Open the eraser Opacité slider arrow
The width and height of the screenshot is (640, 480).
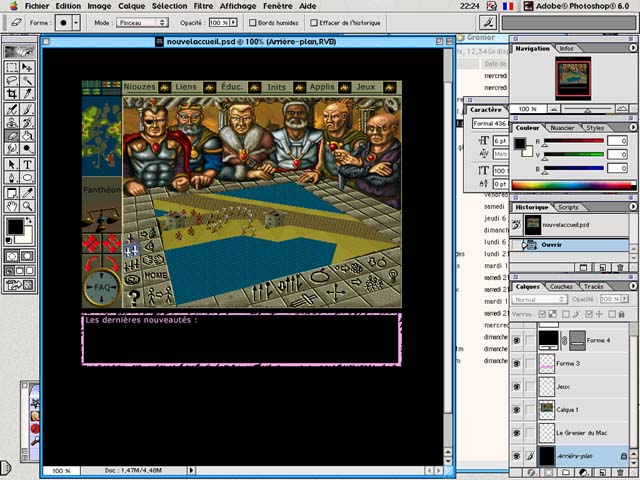pyautogui.click(x=233, y=23)
